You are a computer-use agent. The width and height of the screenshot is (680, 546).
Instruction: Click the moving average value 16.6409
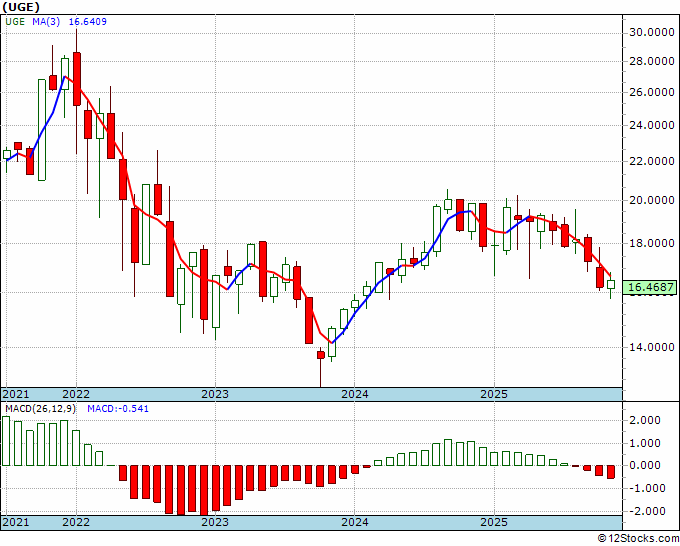[x=88, y=22]
